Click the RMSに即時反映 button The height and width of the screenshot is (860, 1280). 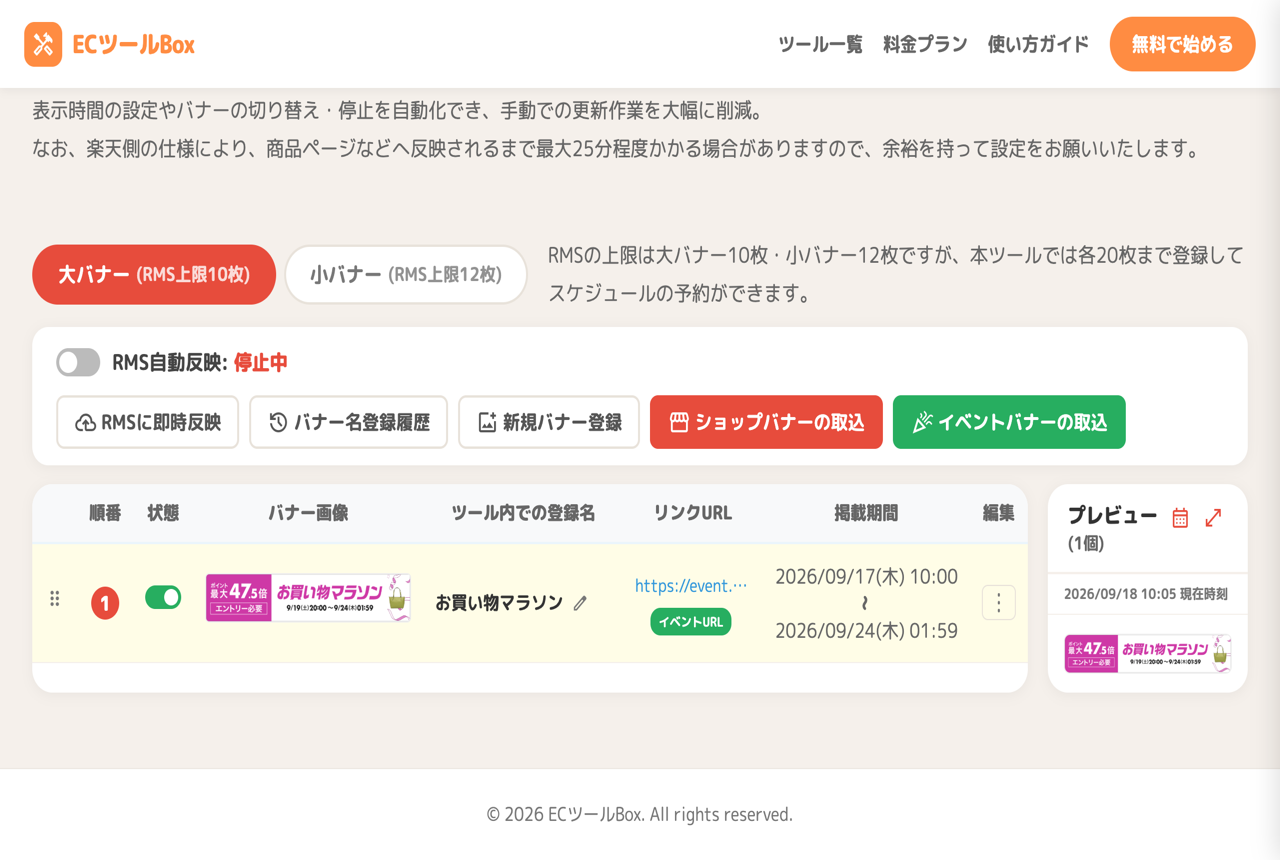[148, 422]
